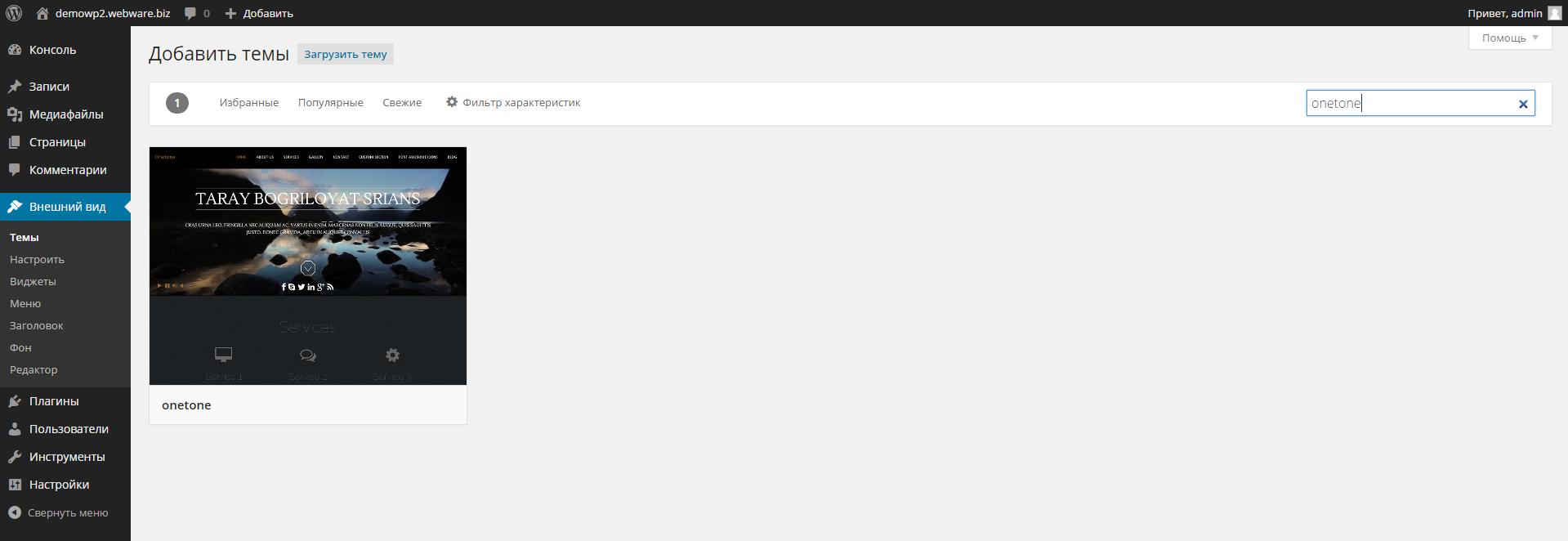Switch to the Популярные tab
Image resolution: width=1568 pixels, height=541 pixels.
pyautogui.click(x=331, y=103)
